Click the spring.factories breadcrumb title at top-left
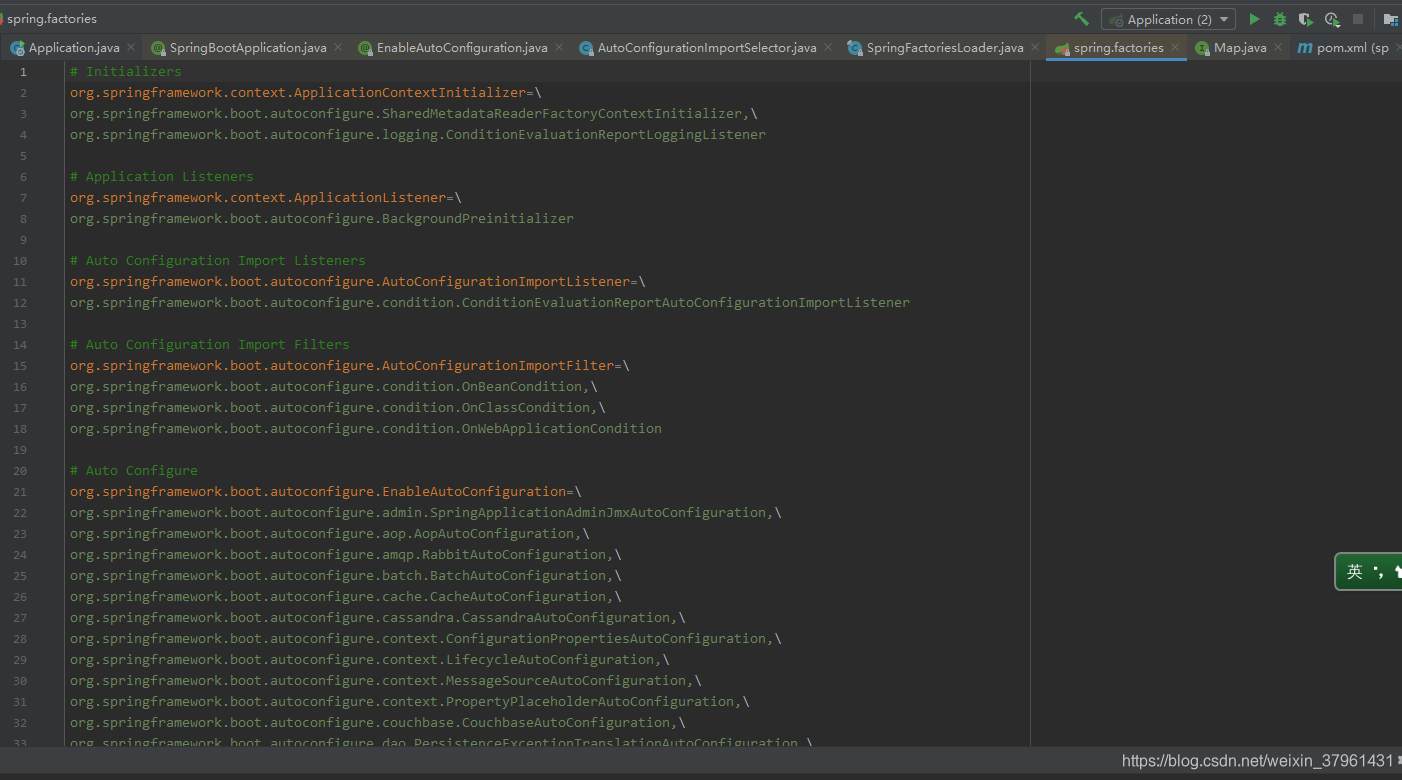The image size is (1402, 780). pyautogui.click(x=52, y=18)
